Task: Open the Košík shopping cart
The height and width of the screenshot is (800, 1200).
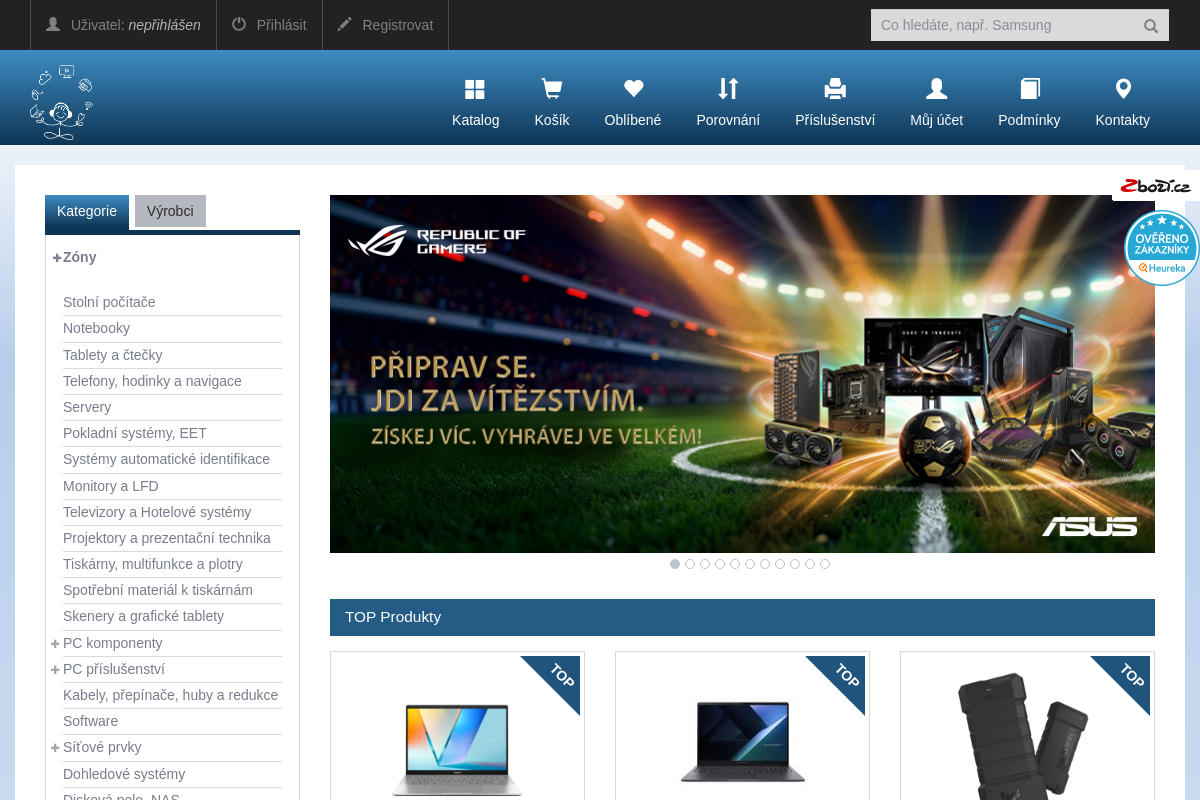Action: (552, 90)
